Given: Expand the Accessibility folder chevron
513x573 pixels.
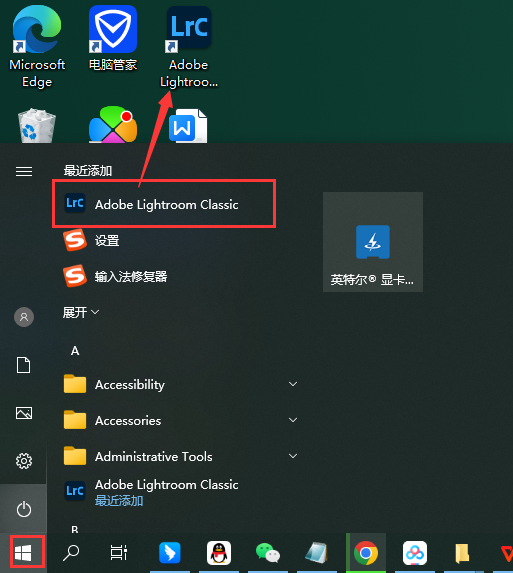Looking at the screenshot, I should click(293, 384).
